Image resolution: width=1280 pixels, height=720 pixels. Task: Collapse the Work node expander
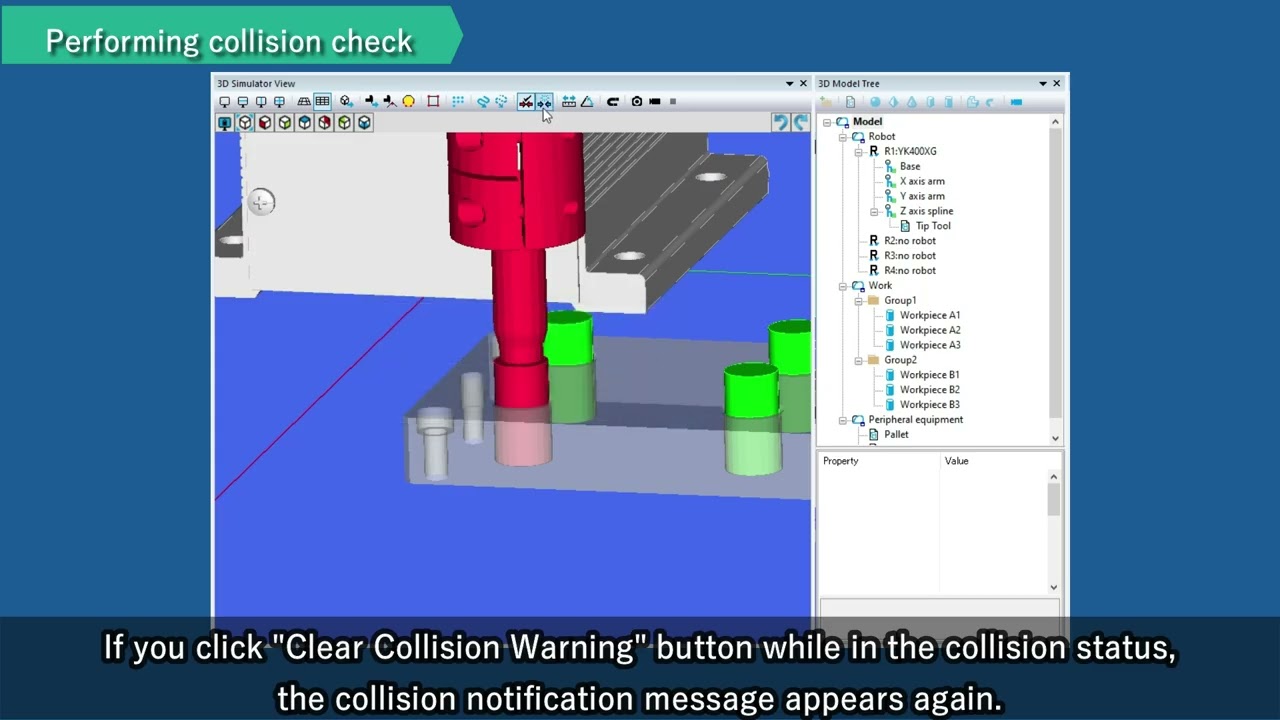(x=843, y=286)
